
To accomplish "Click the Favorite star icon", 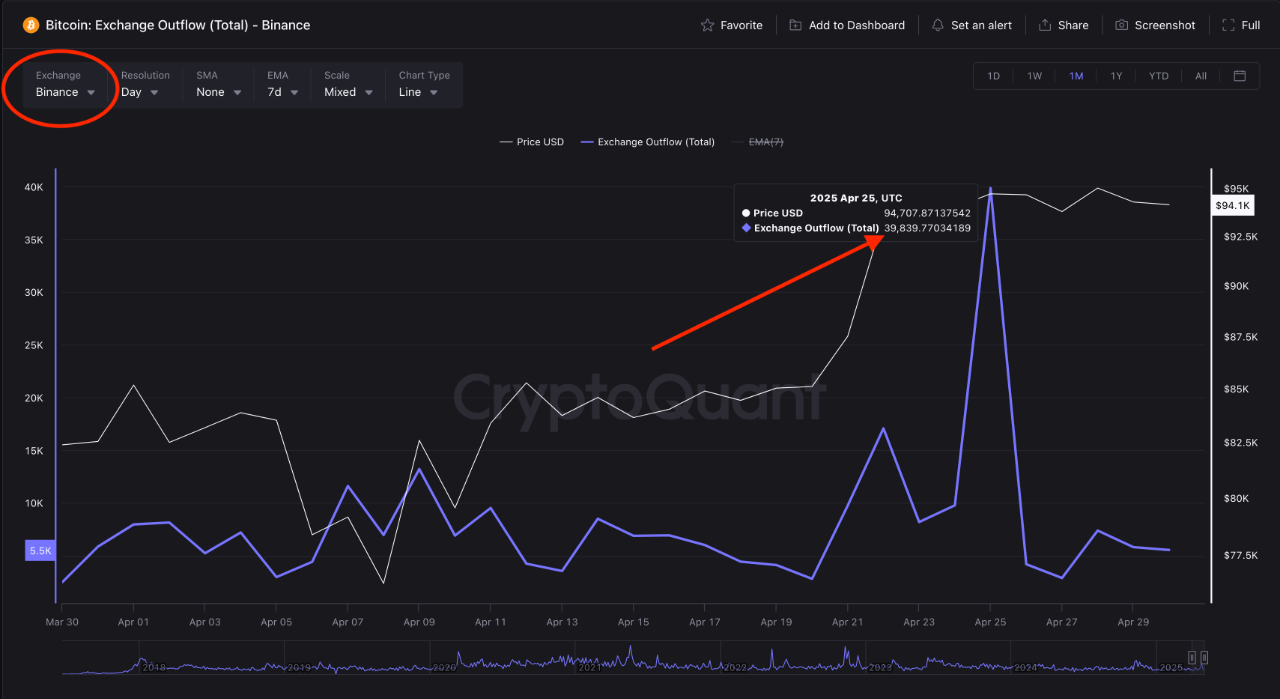I will pos(705,25).
